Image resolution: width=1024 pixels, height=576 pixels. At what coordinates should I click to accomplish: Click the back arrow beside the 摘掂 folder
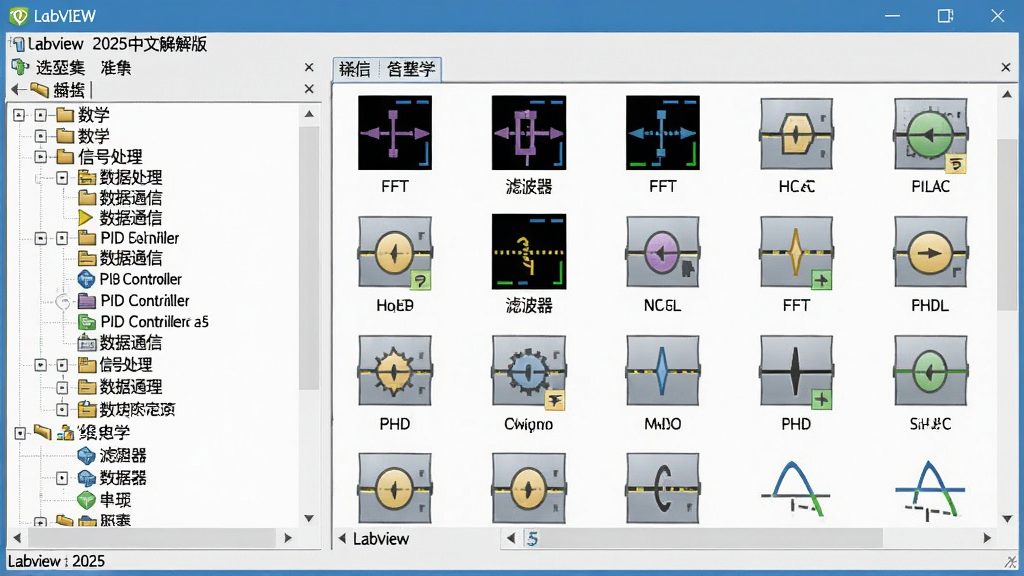[x=18, y=89]
